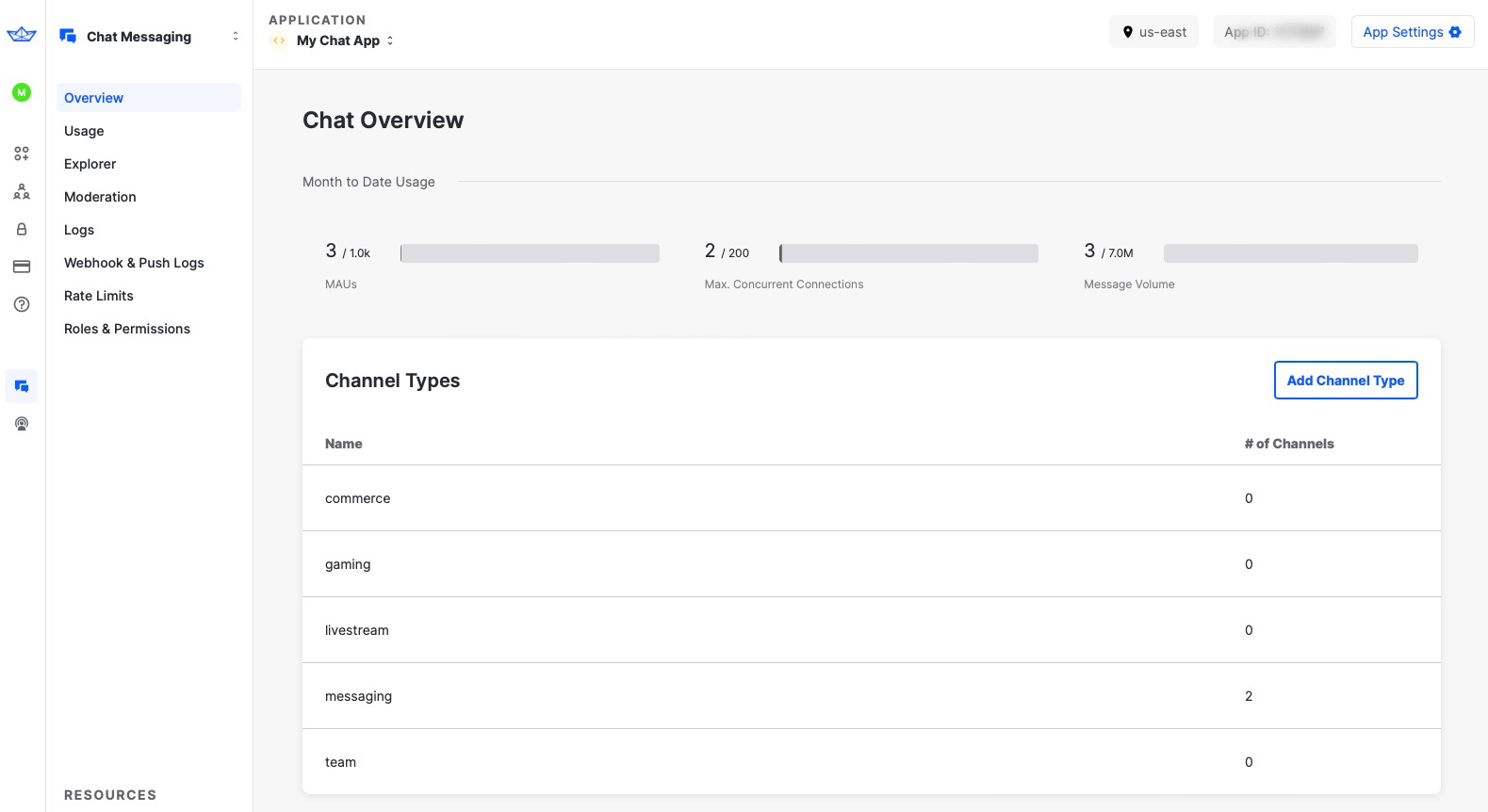Viewport: 1488px width, 812px height.
Task: Click the lock security icon
Action: coord(22,229)
